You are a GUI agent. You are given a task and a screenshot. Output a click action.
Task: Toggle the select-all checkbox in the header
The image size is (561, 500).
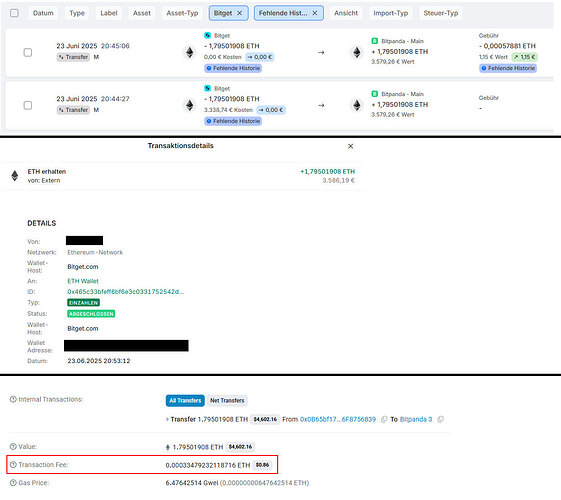pyautogui.click(x=14, y=13)
